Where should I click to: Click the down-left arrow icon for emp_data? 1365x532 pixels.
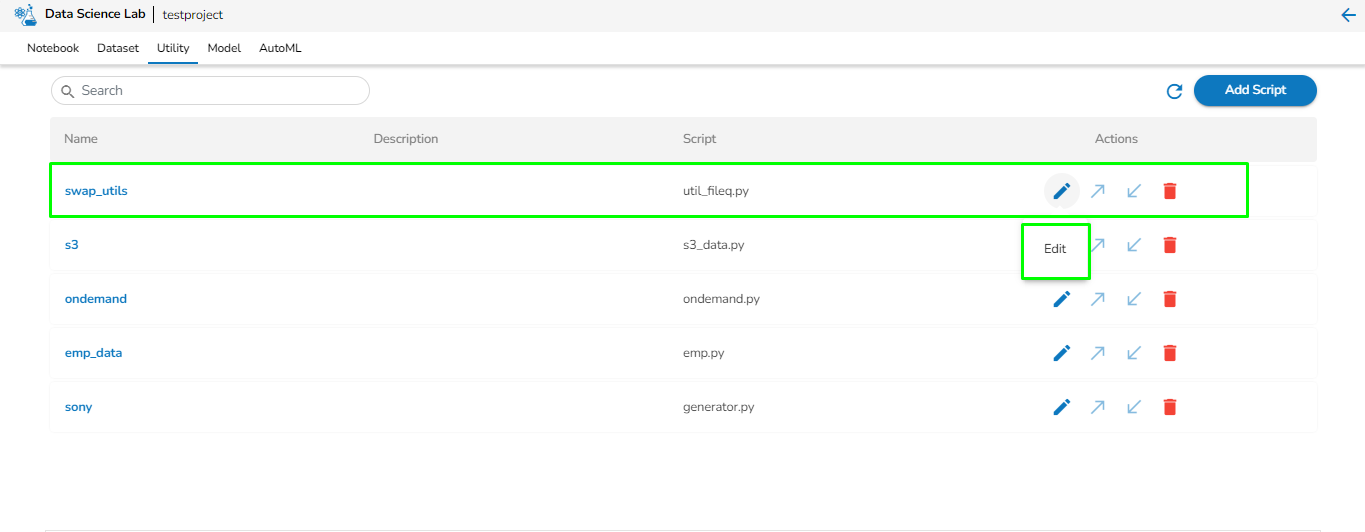(1134, 353)
